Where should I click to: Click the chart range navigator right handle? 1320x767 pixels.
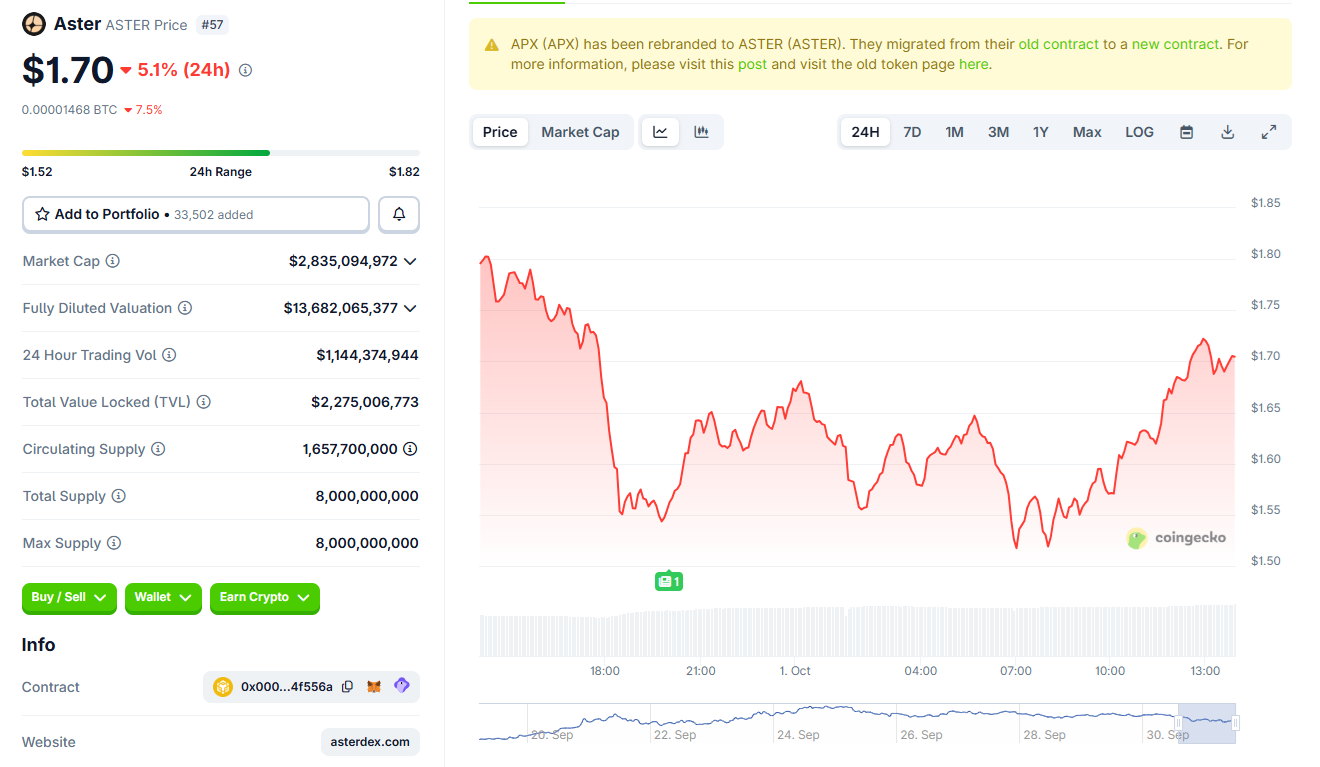(x=1236, y=723)
